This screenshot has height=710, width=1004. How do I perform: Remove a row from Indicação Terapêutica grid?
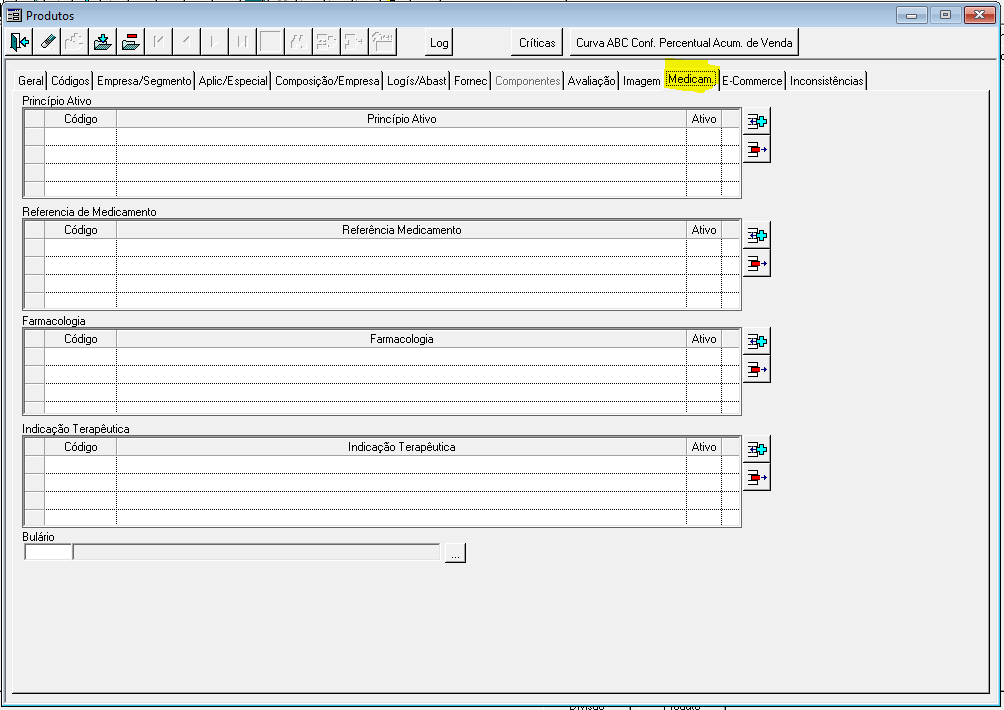click(757, 478)
